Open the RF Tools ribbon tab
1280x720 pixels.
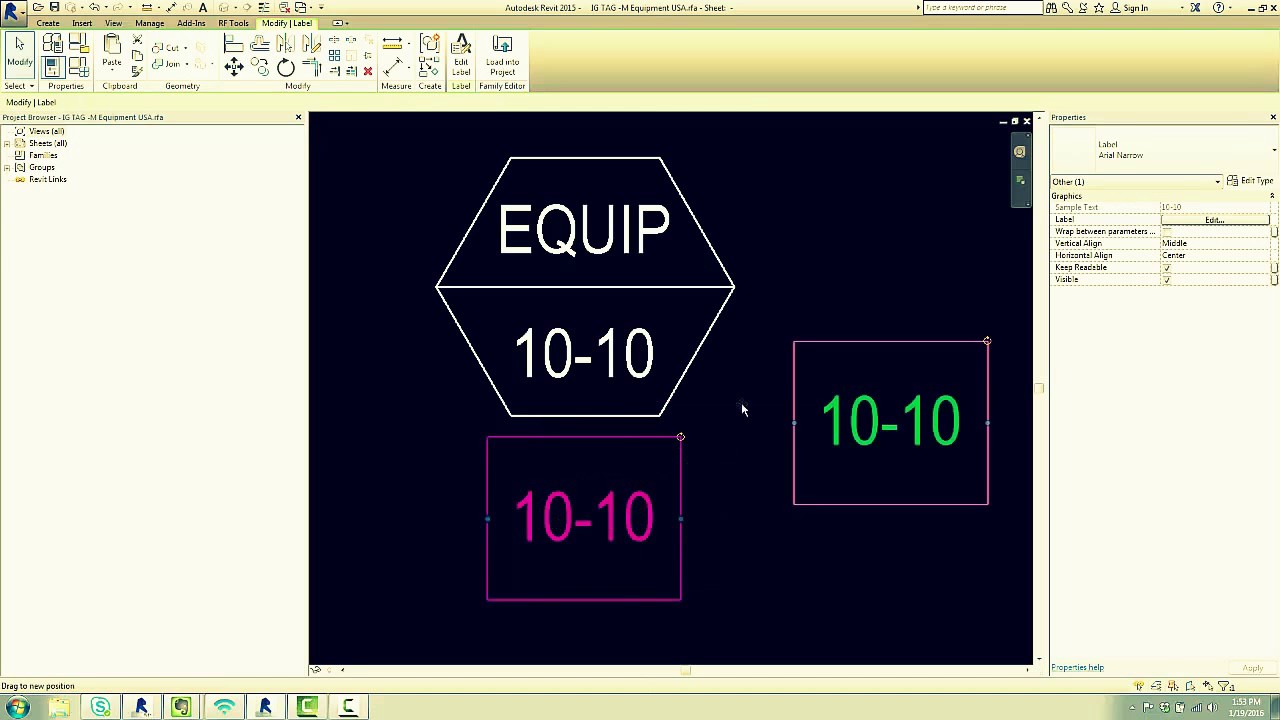(233, 23)
